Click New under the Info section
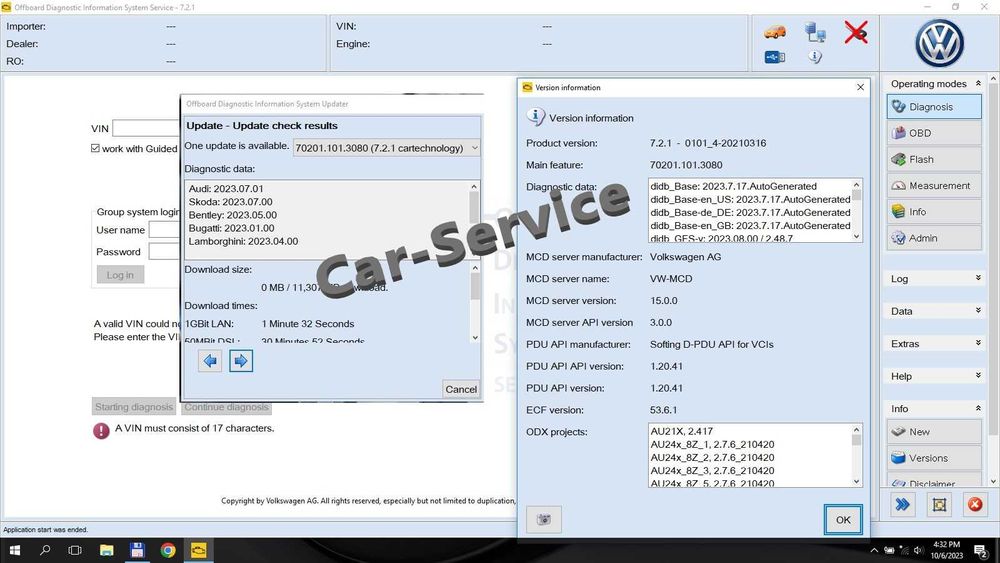The width and height of the screenshot is (1000, 563). click(x=934, y=432)
